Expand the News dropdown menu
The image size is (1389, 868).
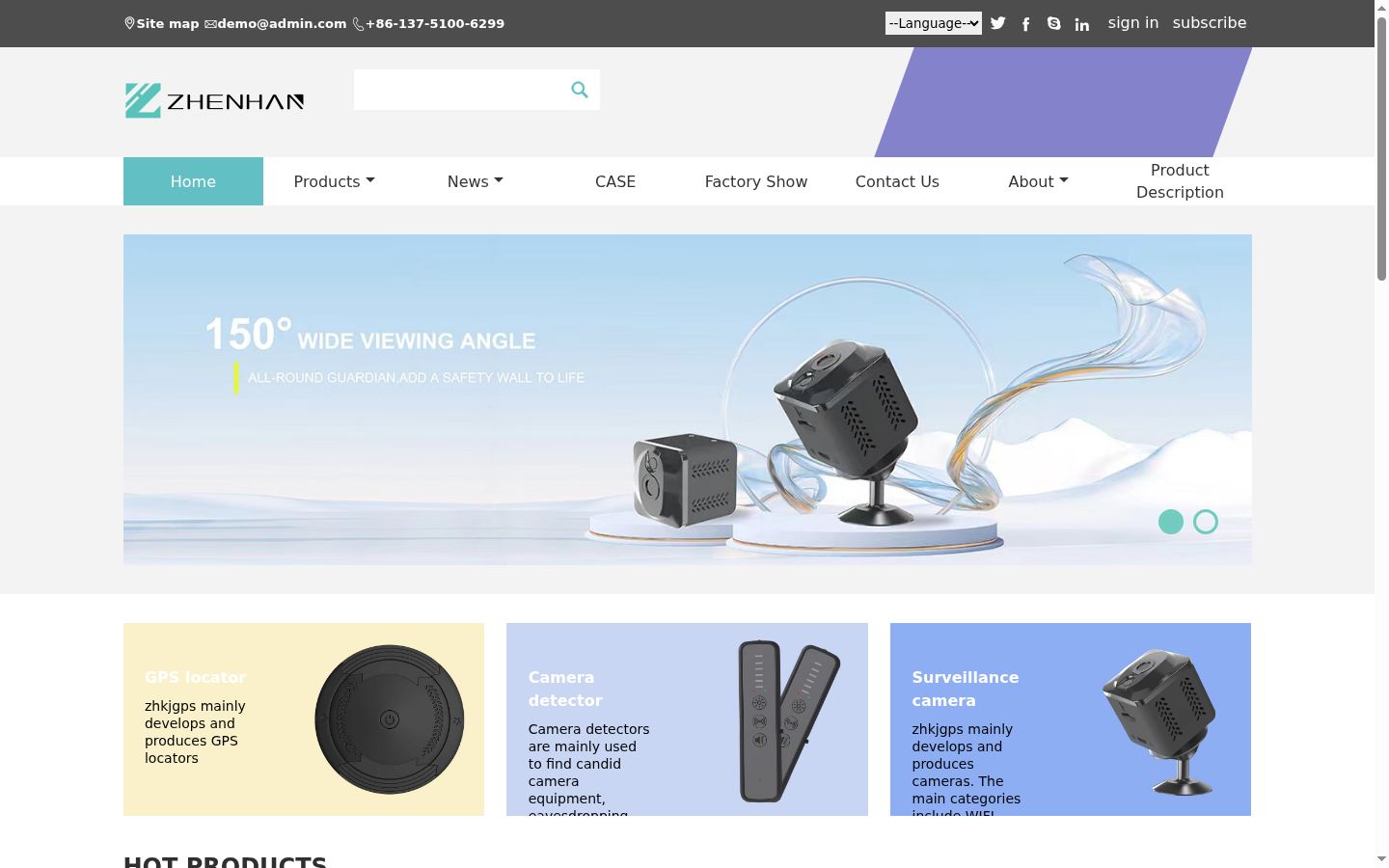pyautogui.click(x=475, y=181)
